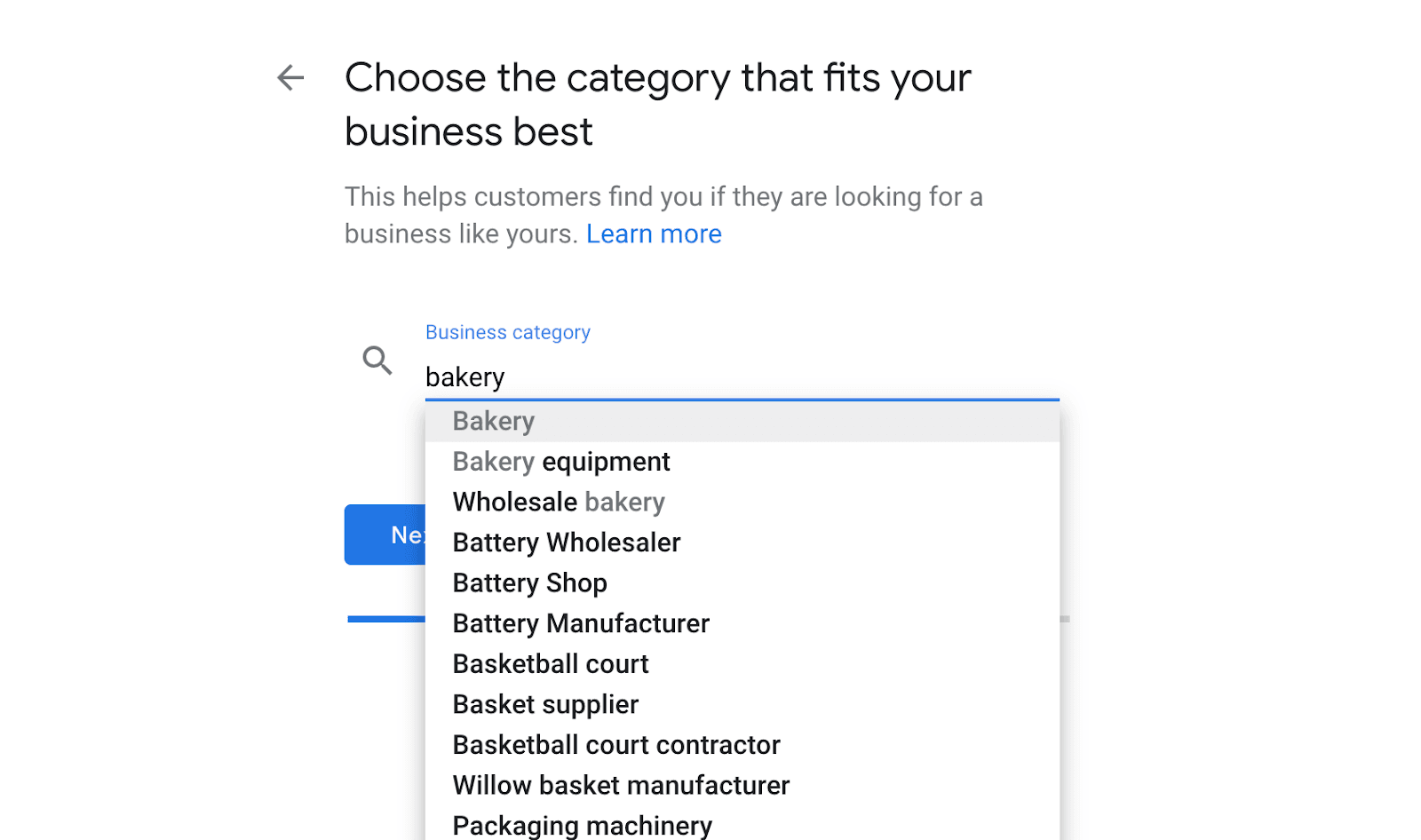Open the Learn more link
This screenshot has height=840, width=1421.
(x=654, y=234)
